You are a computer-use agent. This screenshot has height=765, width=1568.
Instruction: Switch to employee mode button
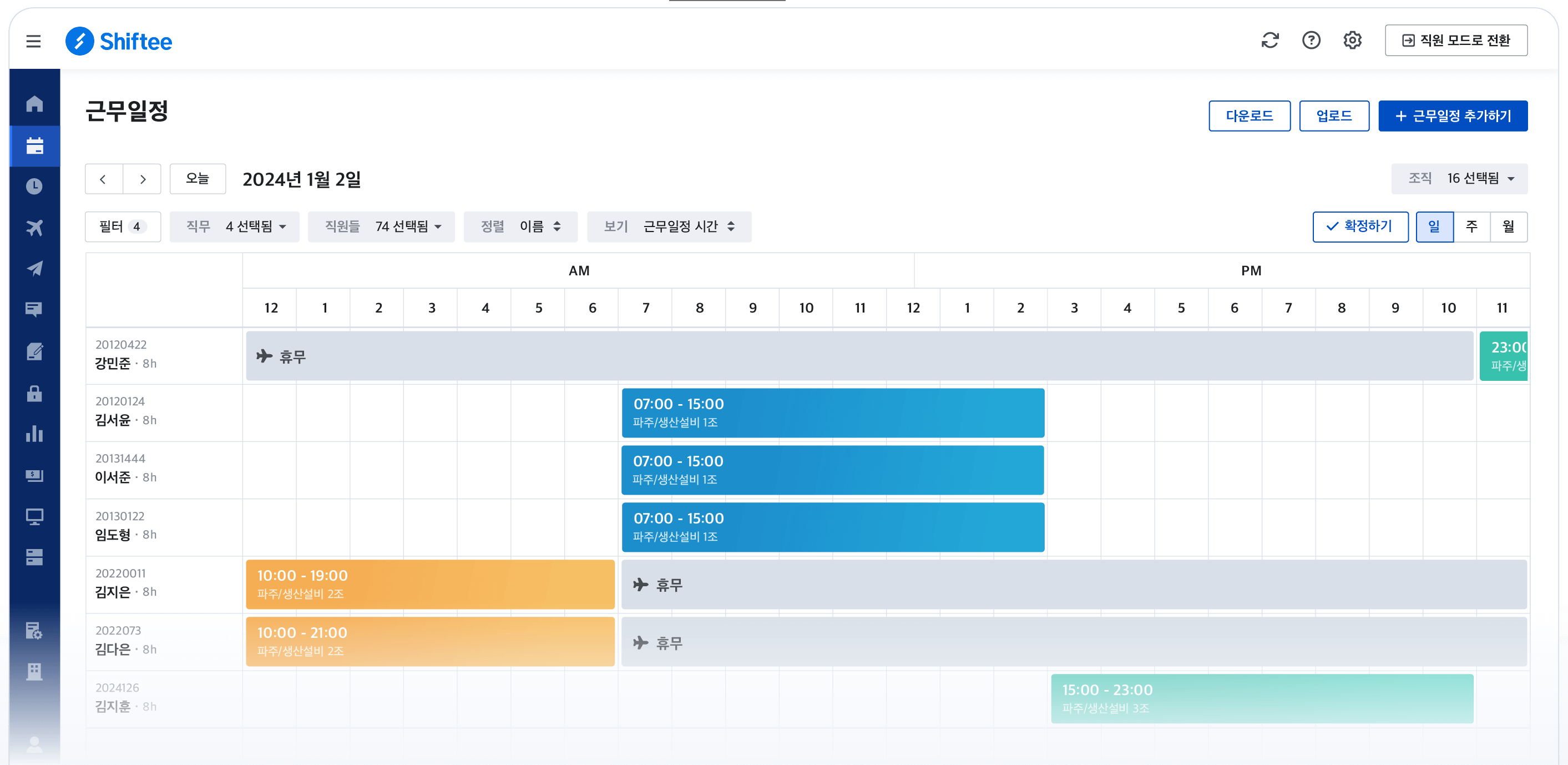1455,40
